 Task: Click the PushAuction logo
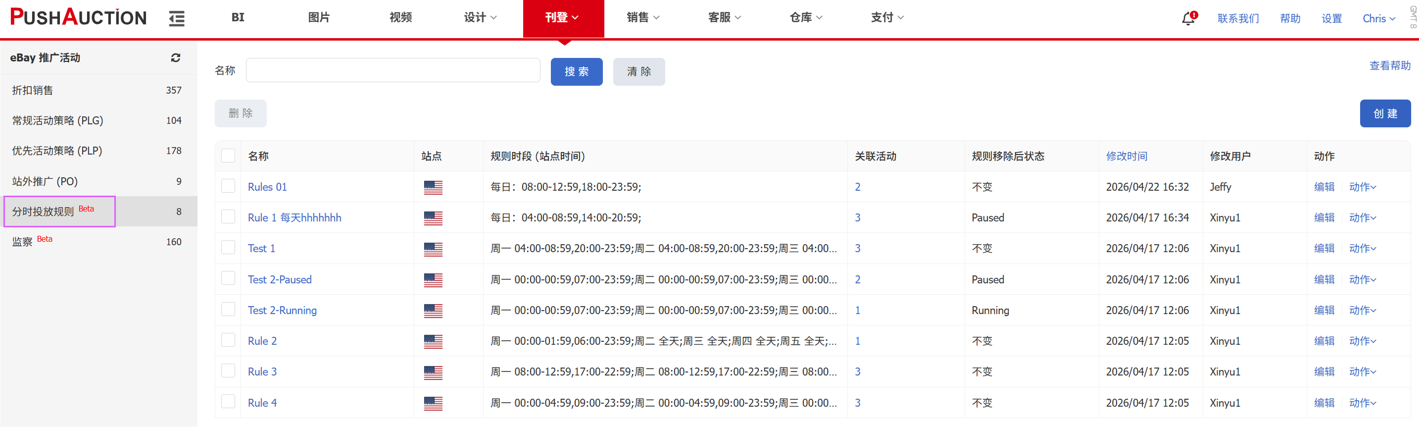tap(78, 18)
